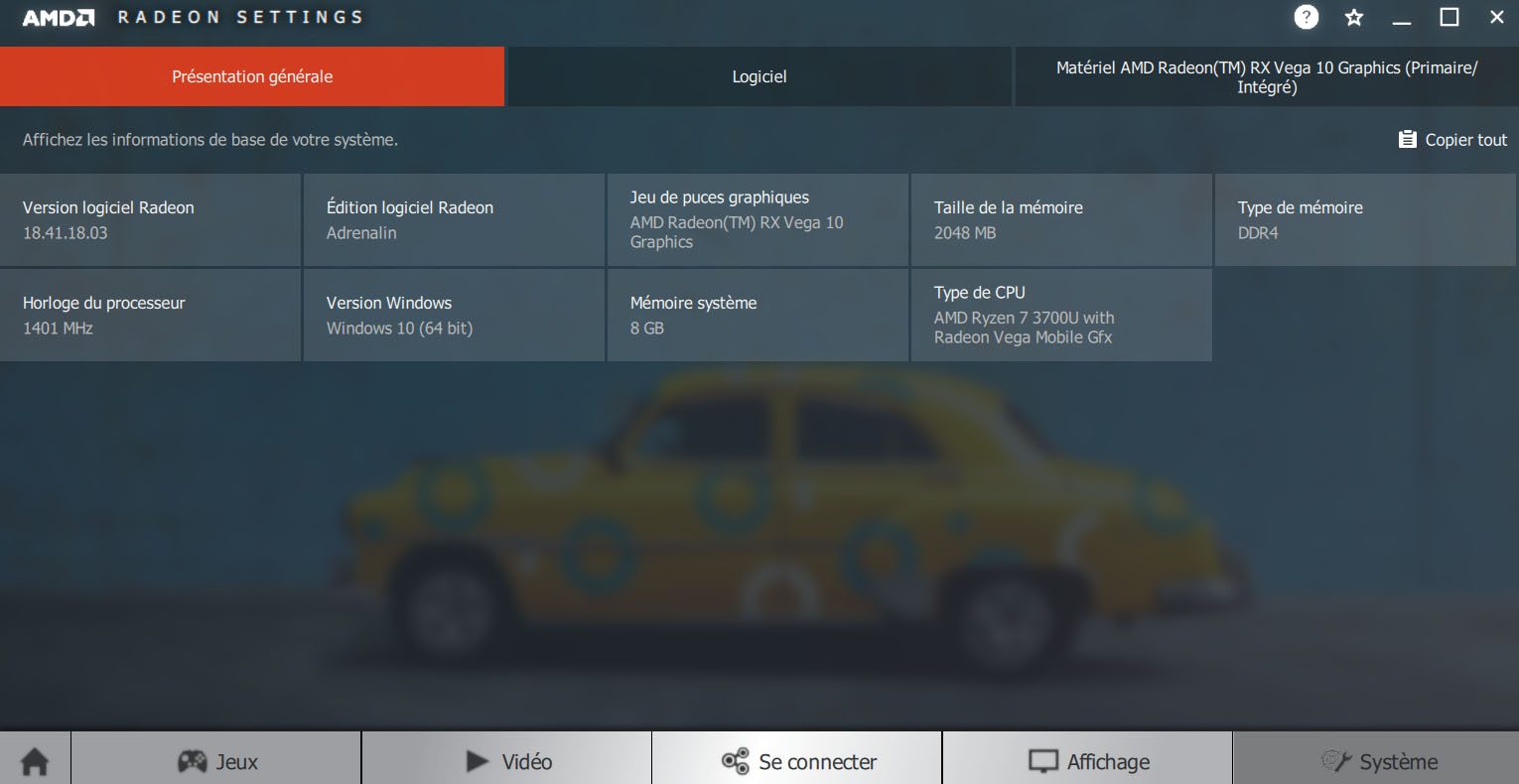Click the clipboard icon beside Copier tout
1519x784 pixels.
pos(1407,140)
